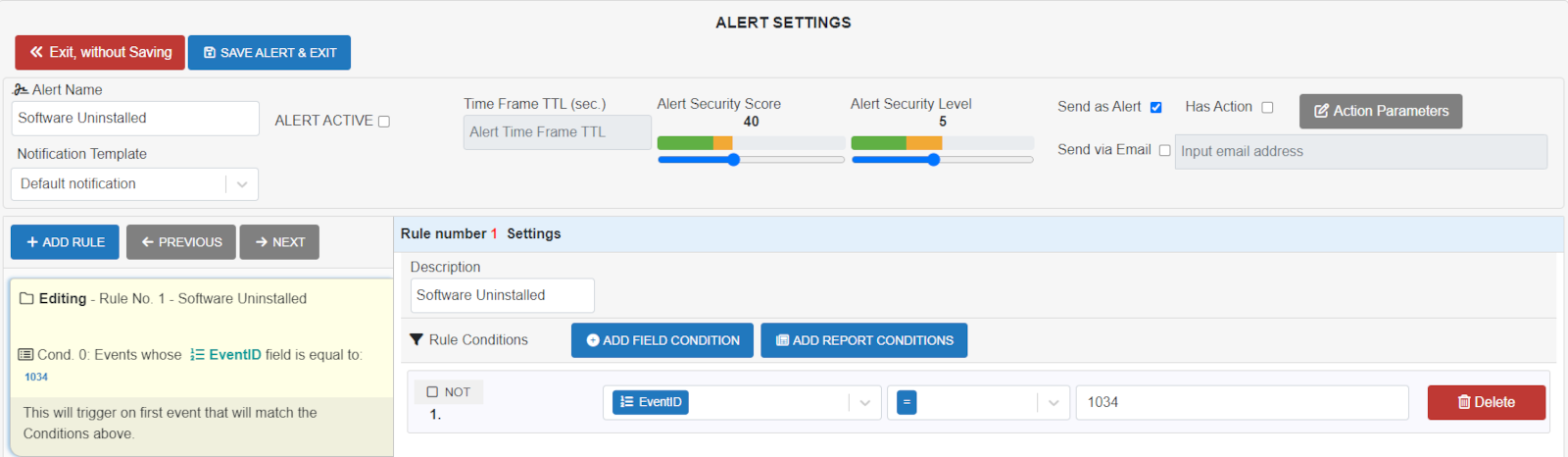Click the EventID list icon in Cond. 0
Image resolution: width=1568 pixels, height=457 pixels.
pyautogui.click(x=197, y=355)
